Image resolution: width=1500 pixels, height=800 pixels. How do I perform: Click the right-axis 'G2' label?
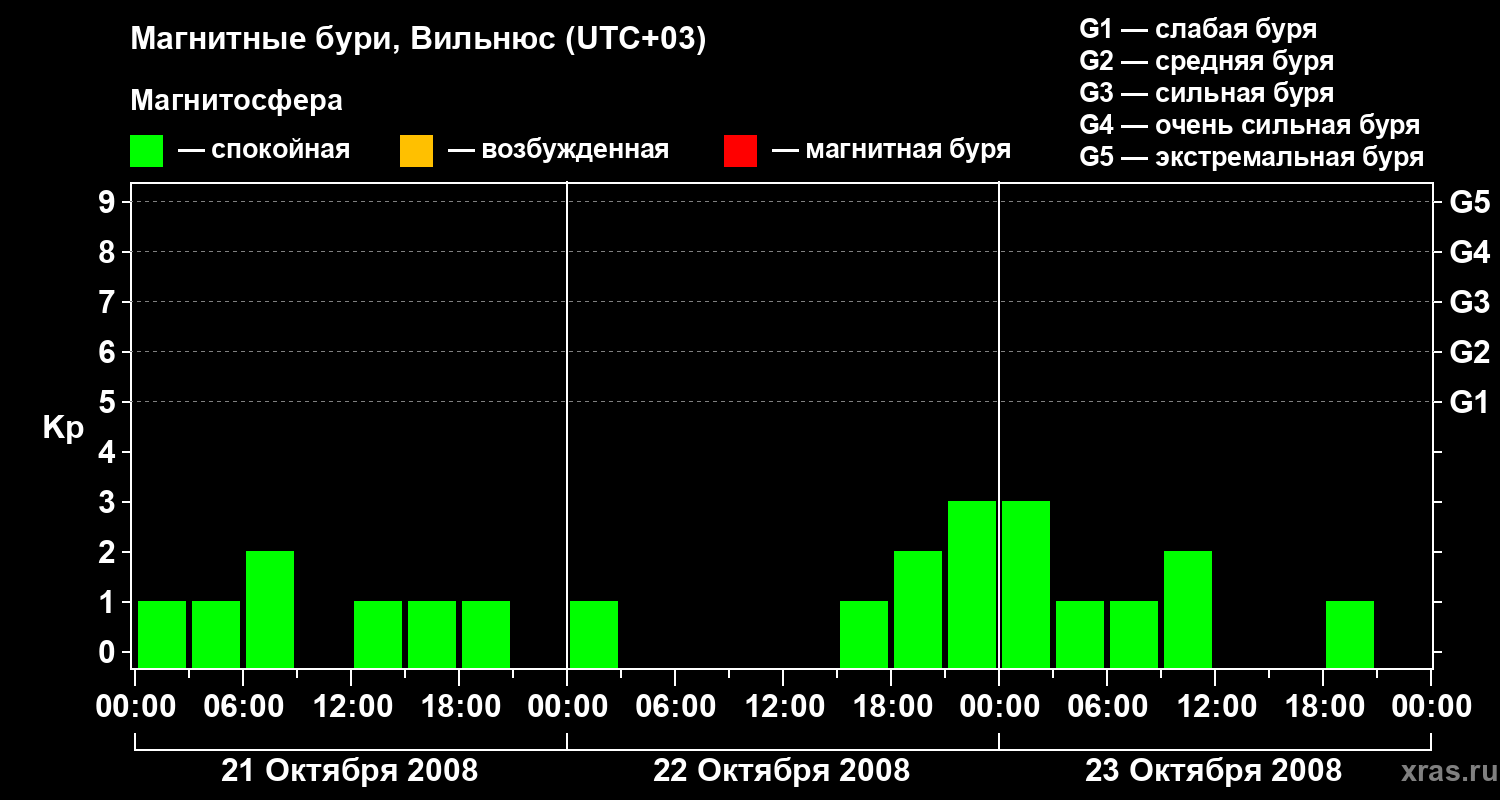point(1469,352)
